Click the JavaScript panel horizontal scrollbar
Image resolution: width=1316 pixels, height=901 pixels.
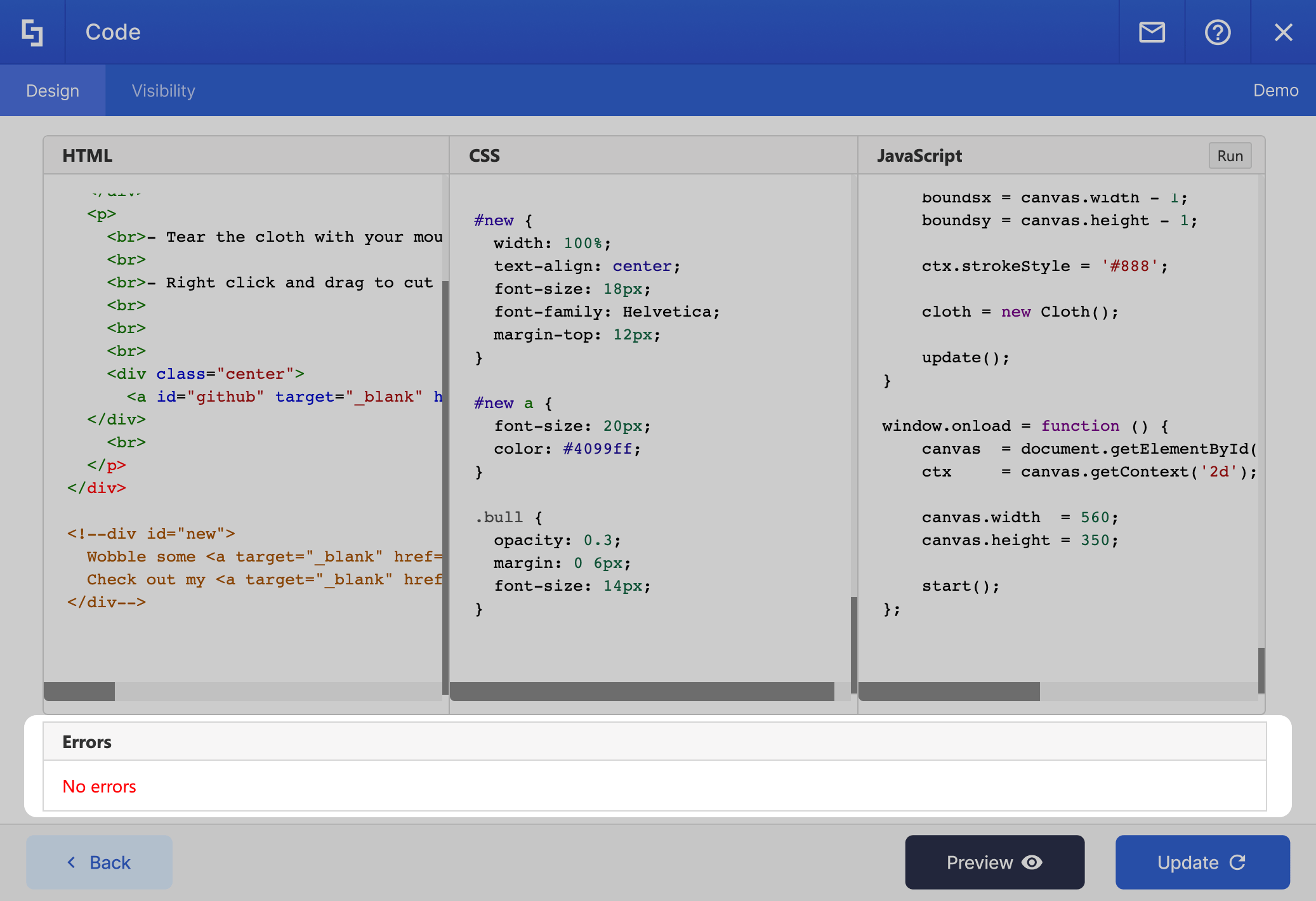click(x=949, y=692)
